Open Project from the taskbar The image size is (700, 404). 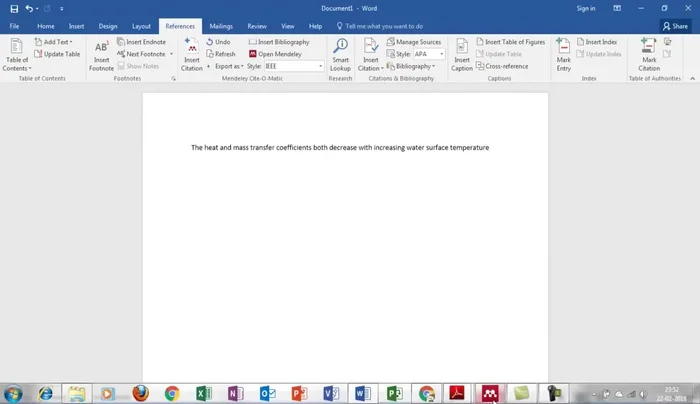[x=395, y=394]
